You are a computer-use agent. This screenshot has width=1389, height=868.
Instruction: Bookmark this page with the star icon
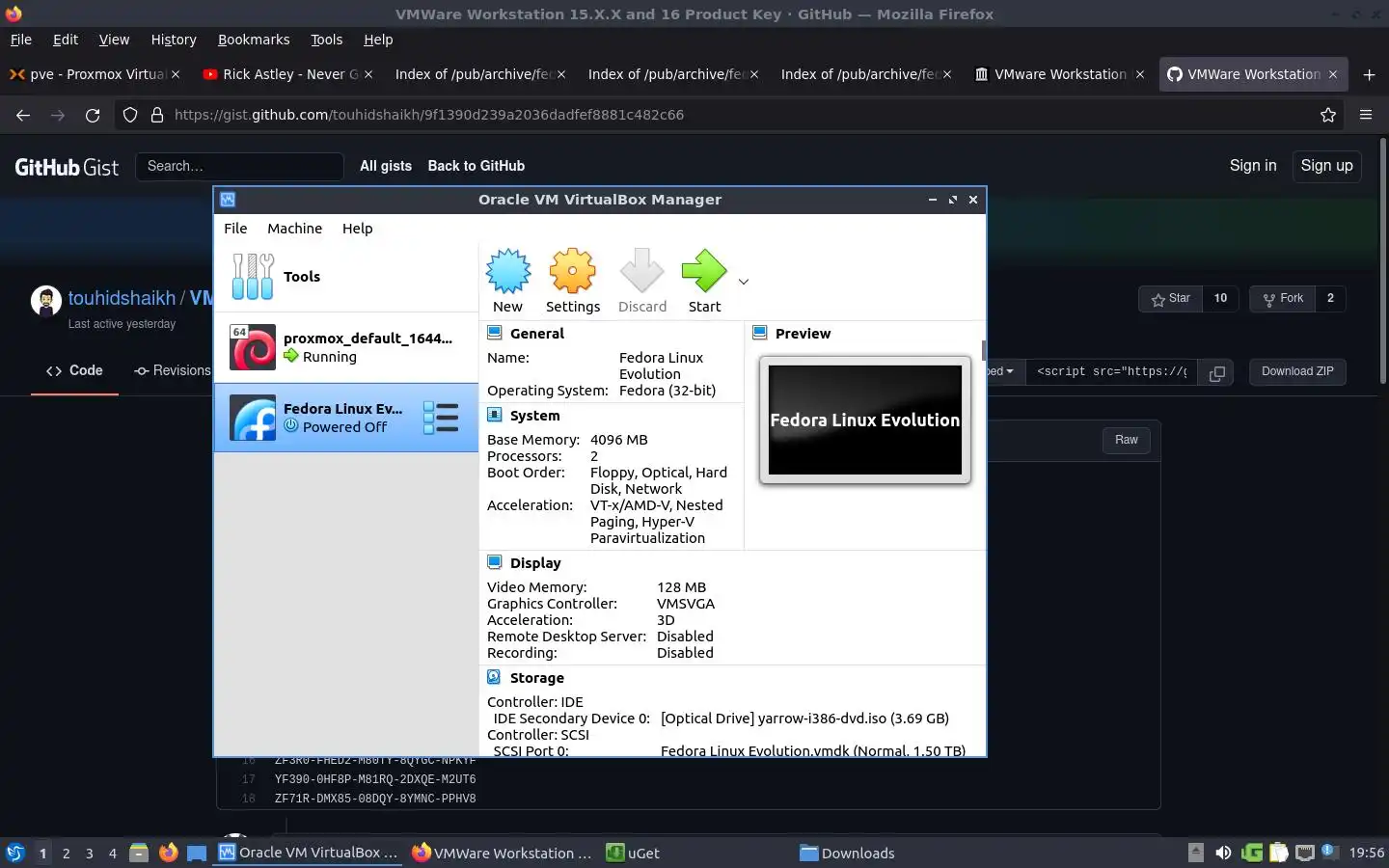coord(1328,115)
